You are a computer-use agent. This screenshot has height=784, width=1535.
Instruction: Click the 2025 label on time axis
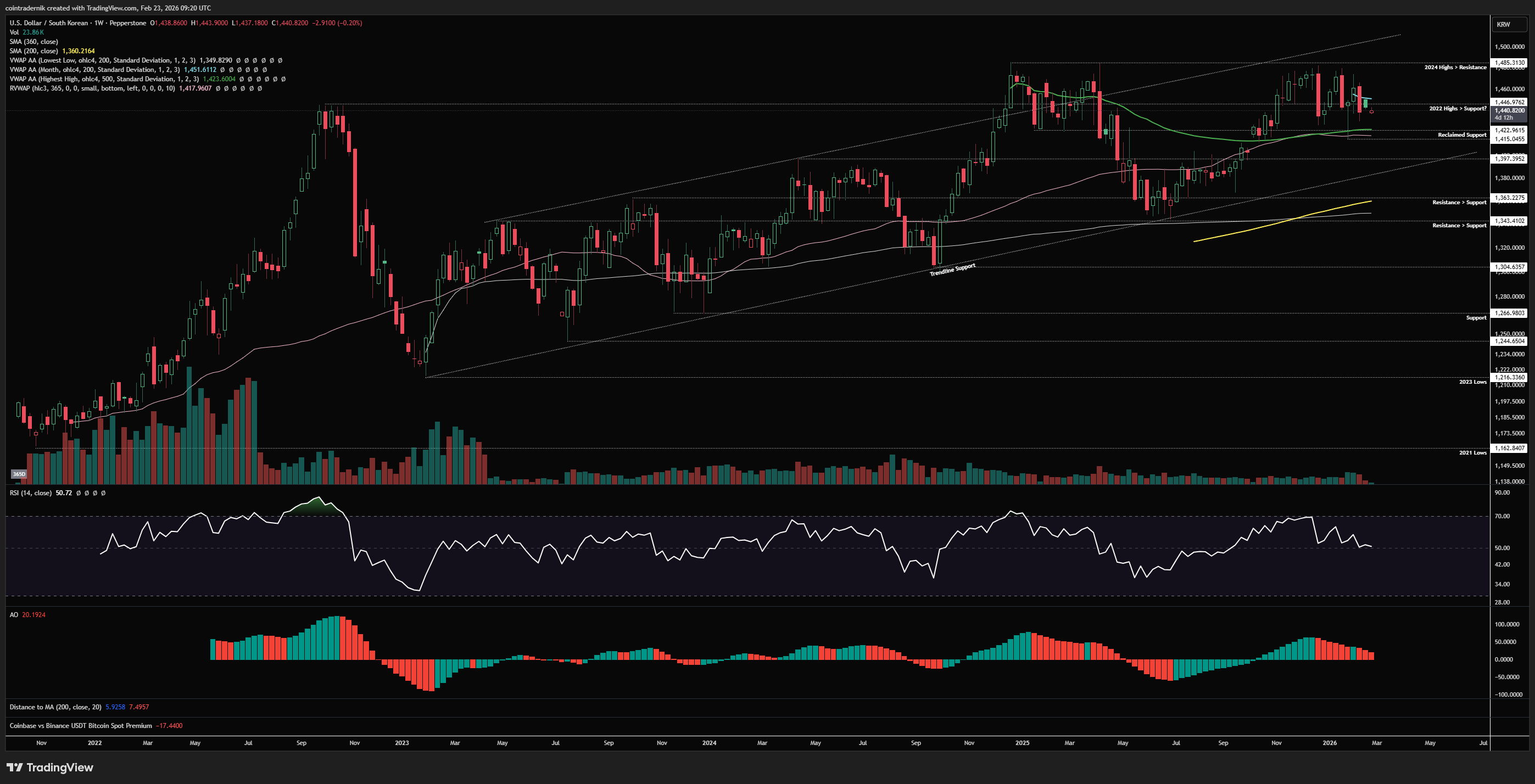(x=1022, y=743)
